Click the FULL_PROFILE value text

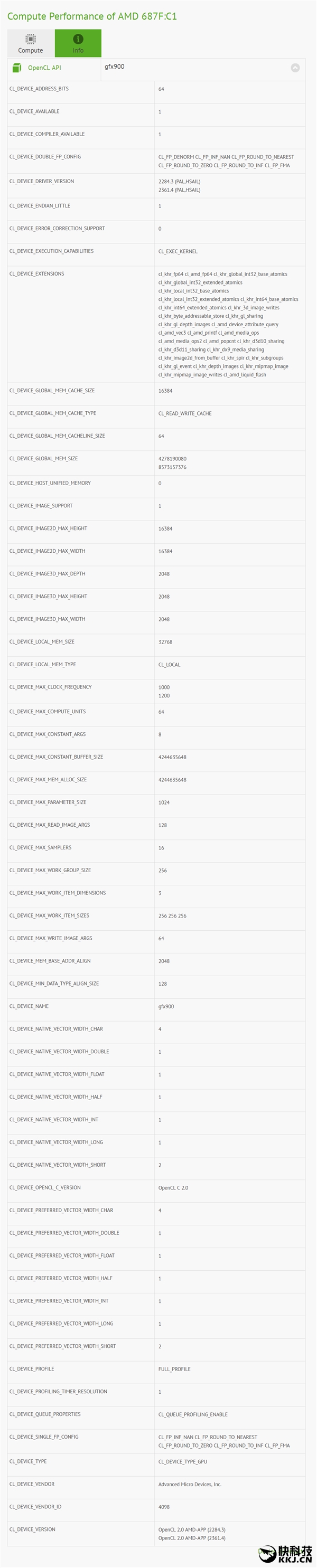point(174,1369)
